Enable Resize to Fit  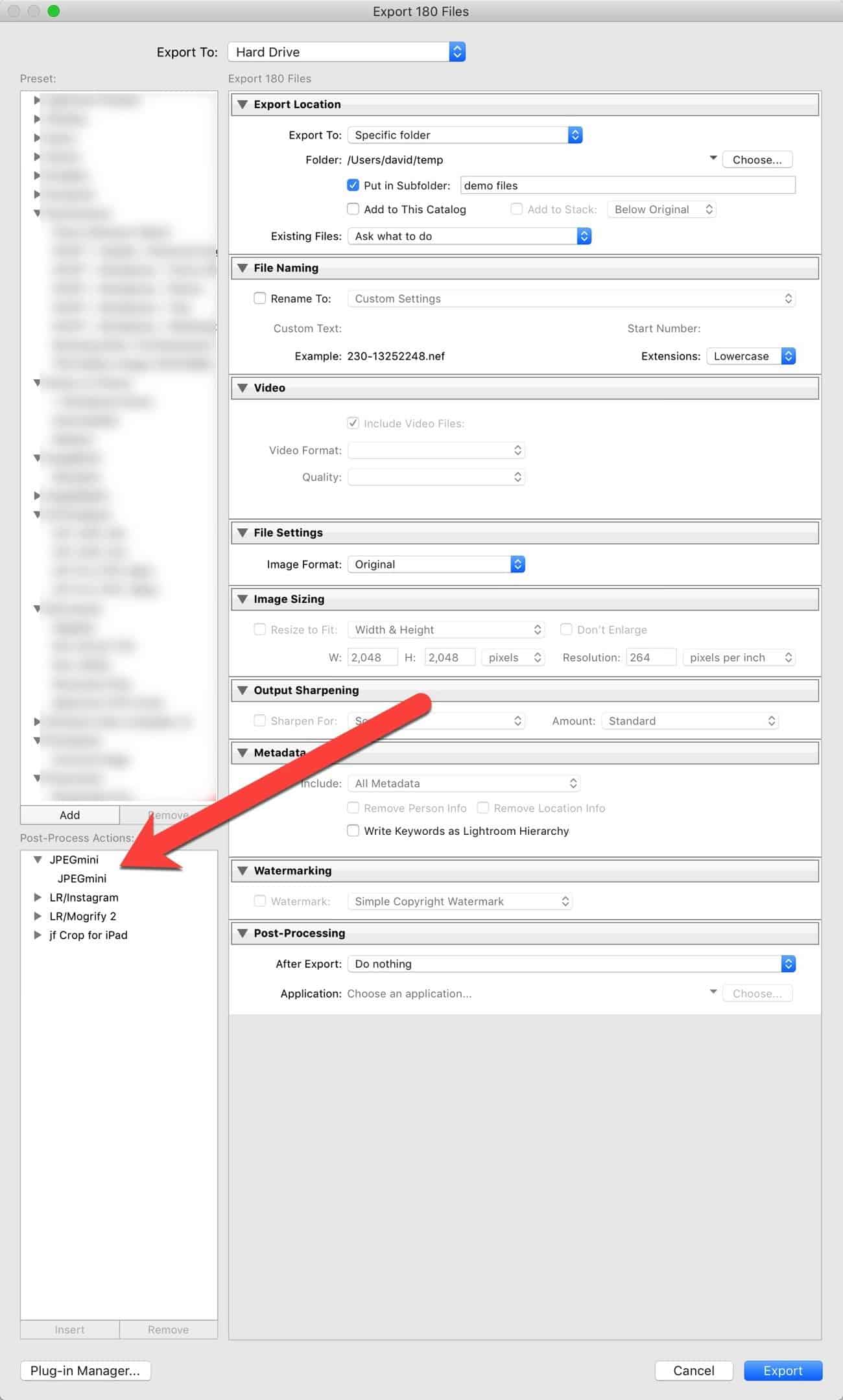[x=259, y=629]
